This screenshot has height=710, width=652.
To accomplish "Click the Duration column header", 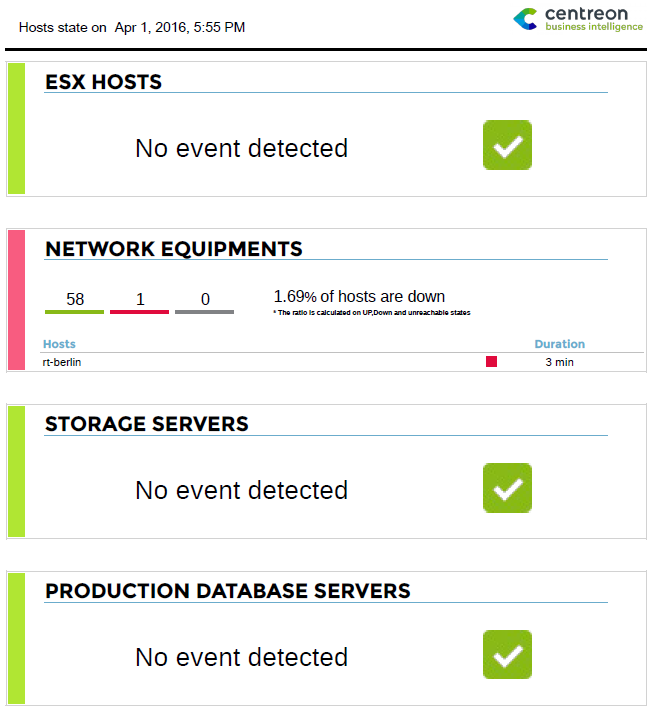I will [x=560, y=344].
